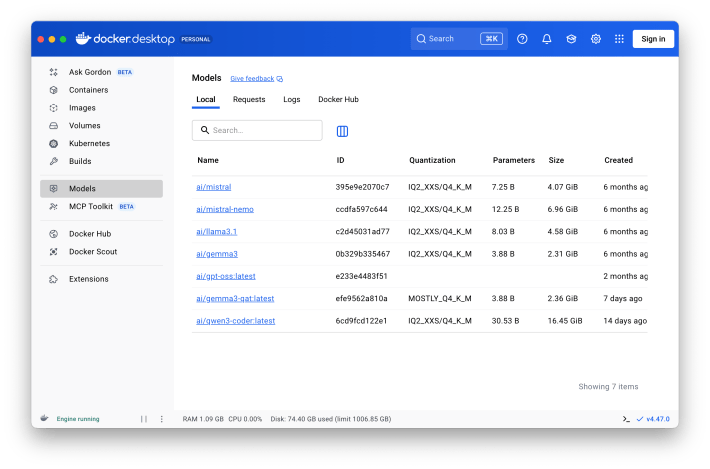The width and height of the screenshot is (710, 469).
Task: Open the ai/mistral model
Action: coord(214,187)
